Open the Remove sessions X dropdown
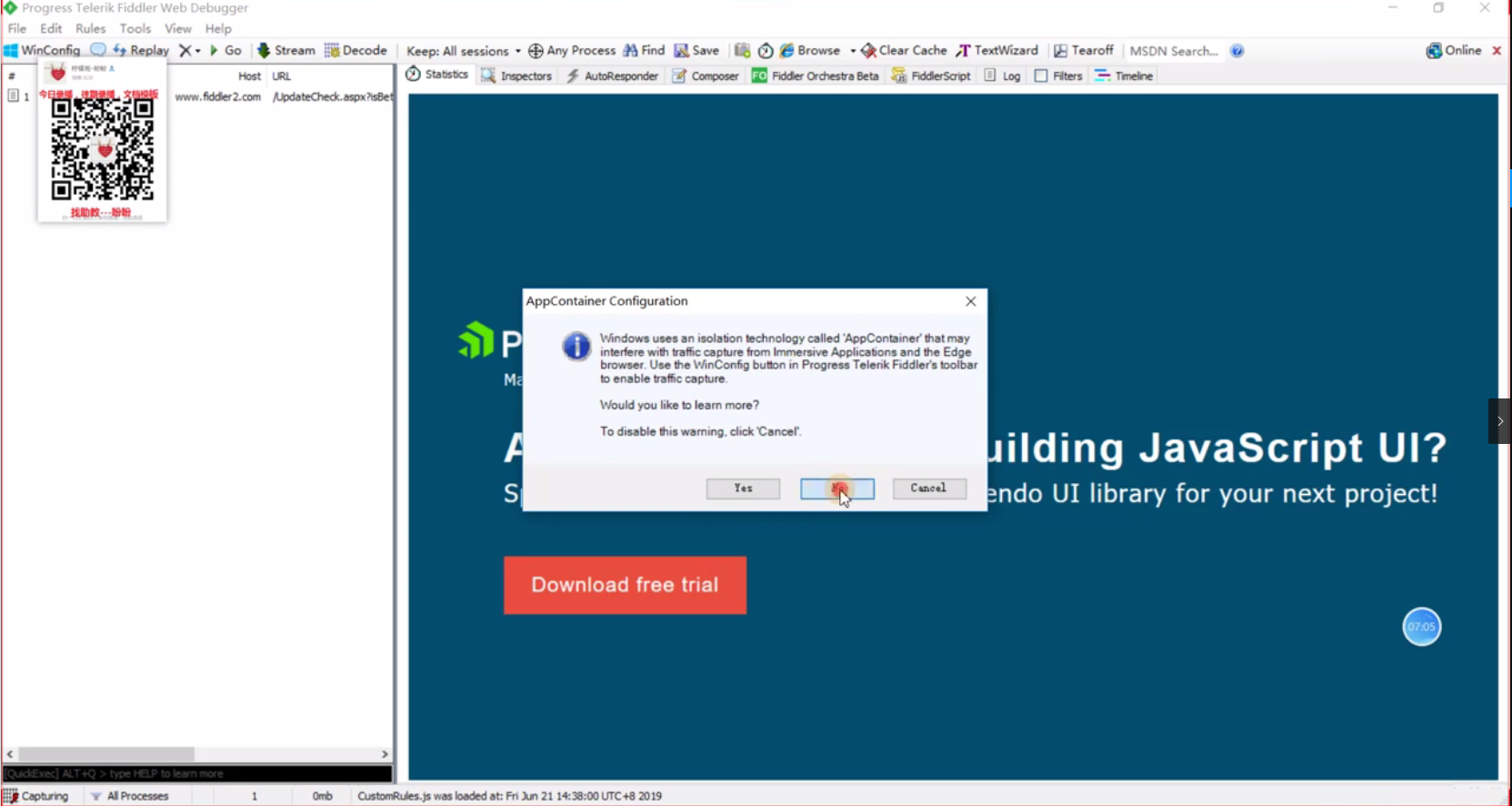1512x806 pixels. pos(189,50)
